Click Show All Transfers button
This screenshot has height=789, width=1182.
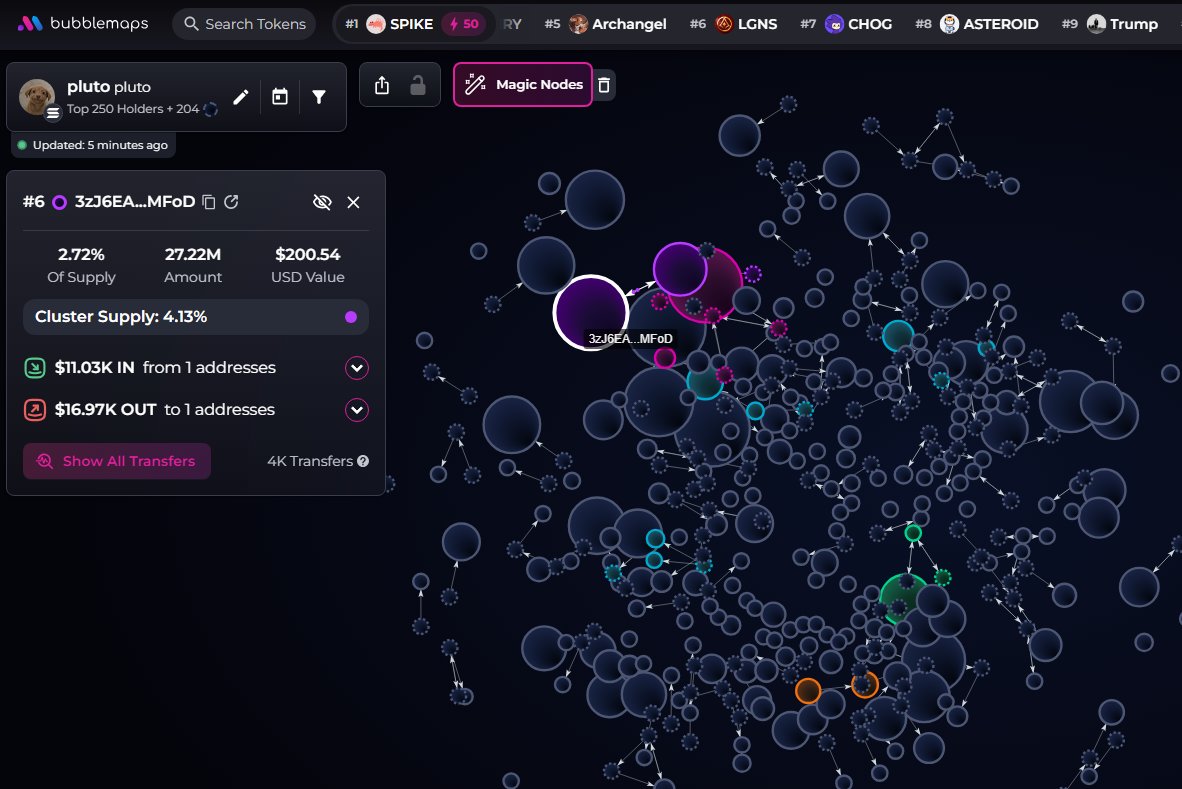pyautogui.click(x=117, y=461)
